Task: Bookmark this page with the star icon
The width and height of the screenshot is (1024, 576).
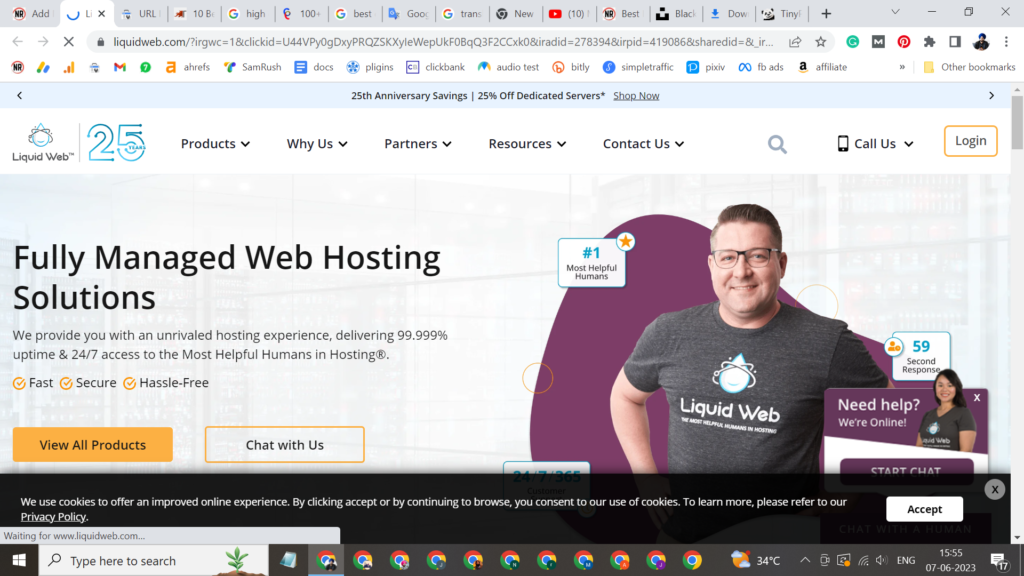Action: tap(821, 42)
